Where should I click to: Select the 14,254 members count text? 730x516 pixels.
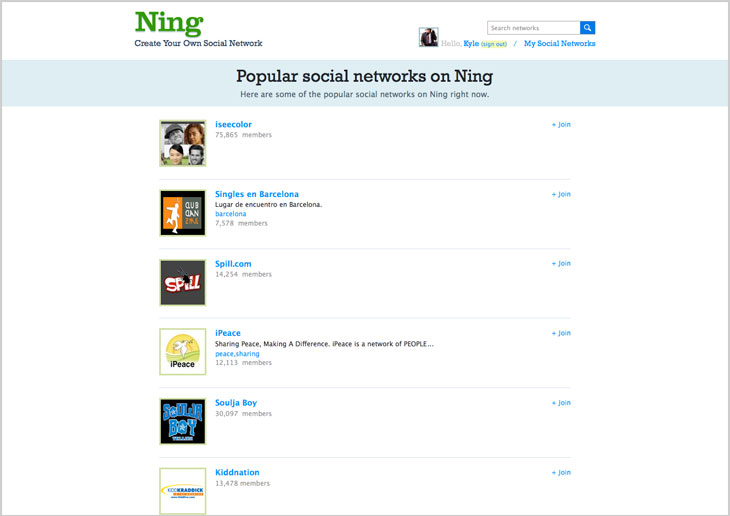pos(243,274)
